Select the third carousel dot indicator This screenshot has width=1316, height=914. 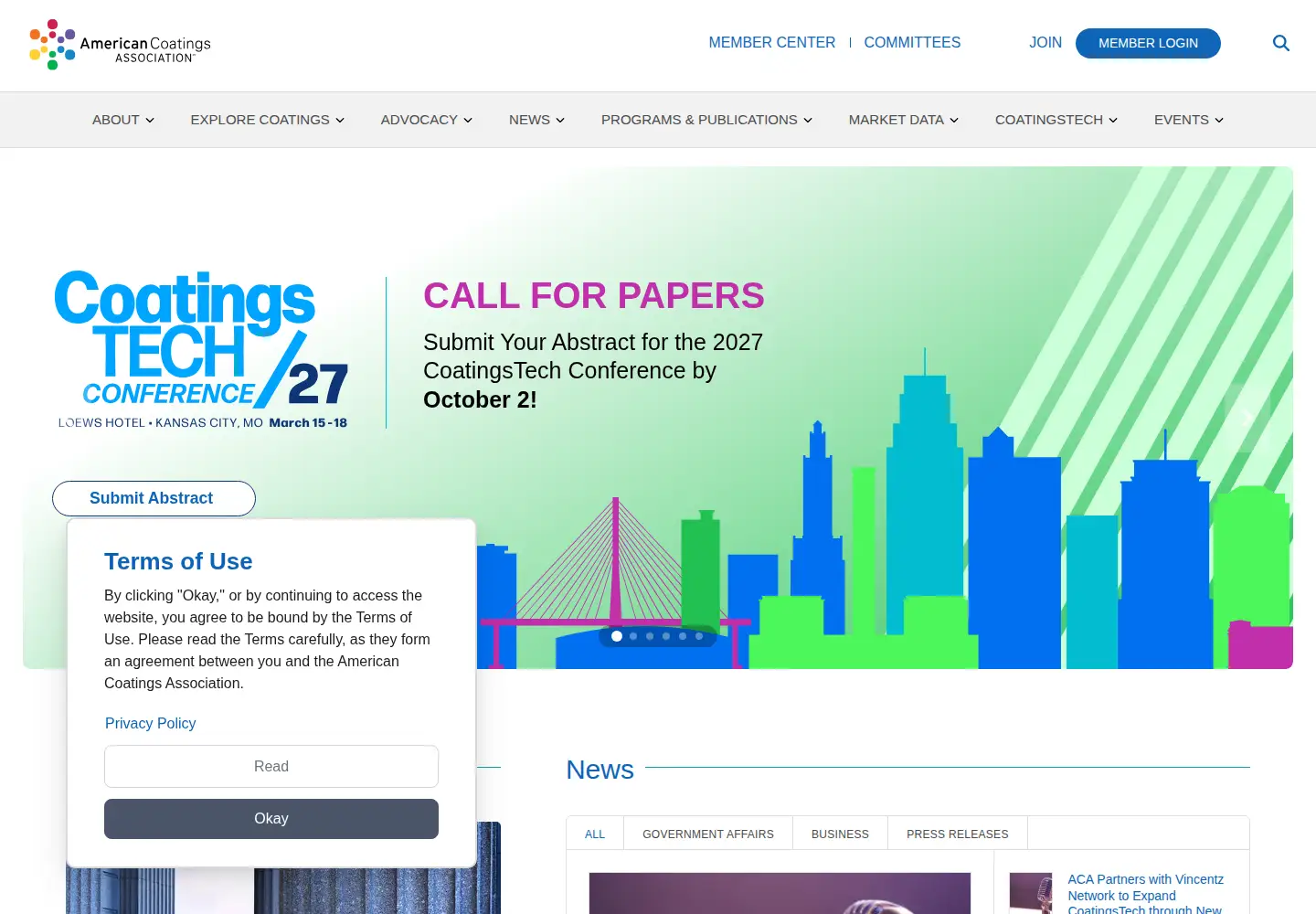650,636
